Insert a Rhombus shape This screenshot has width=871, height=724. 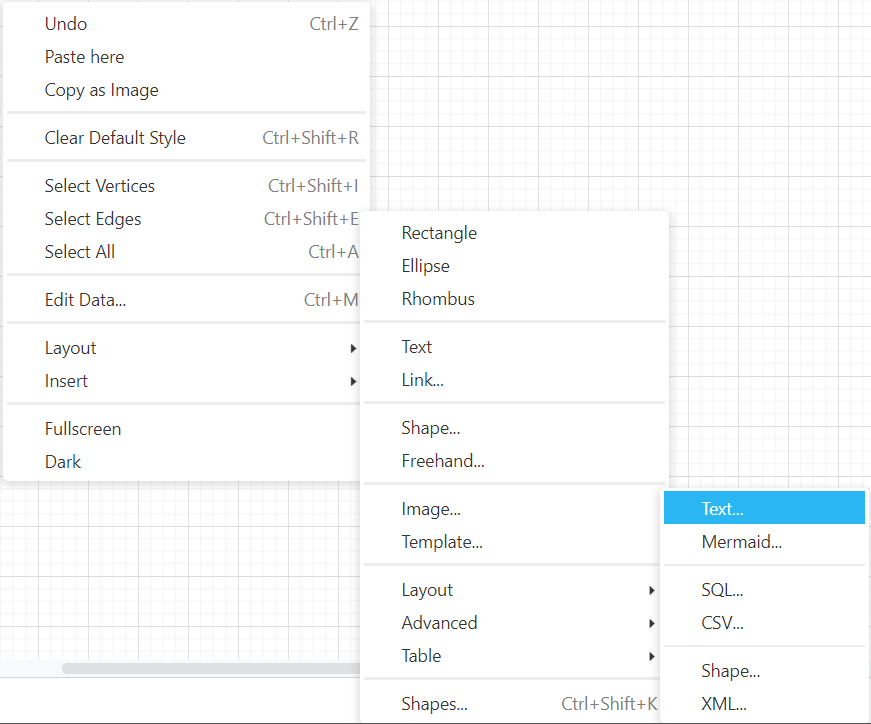[x=438, y=298]
